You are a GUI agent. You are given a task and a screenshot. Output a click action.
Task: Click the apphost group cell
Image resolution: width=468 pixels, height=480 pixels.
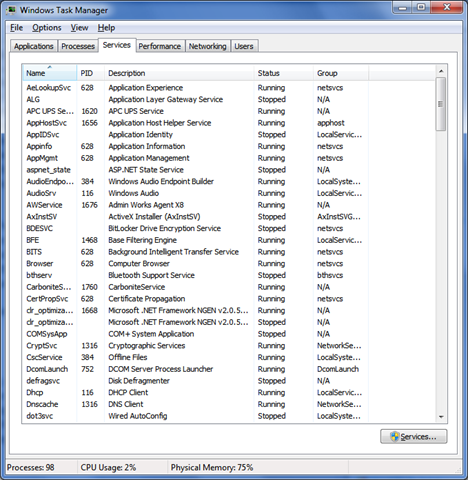[x=331, y=123]
